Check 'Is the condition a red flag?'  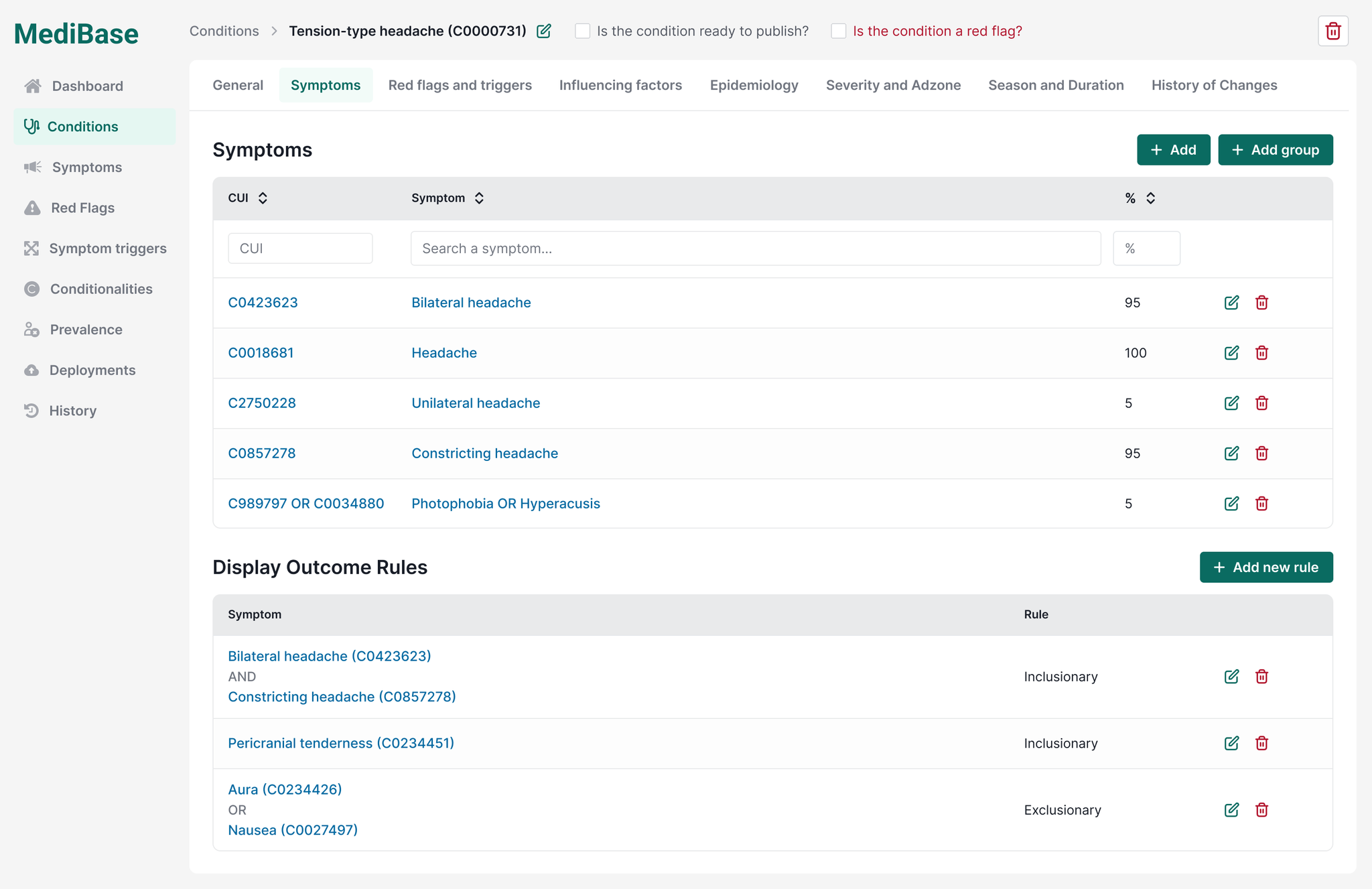[838, 31]
